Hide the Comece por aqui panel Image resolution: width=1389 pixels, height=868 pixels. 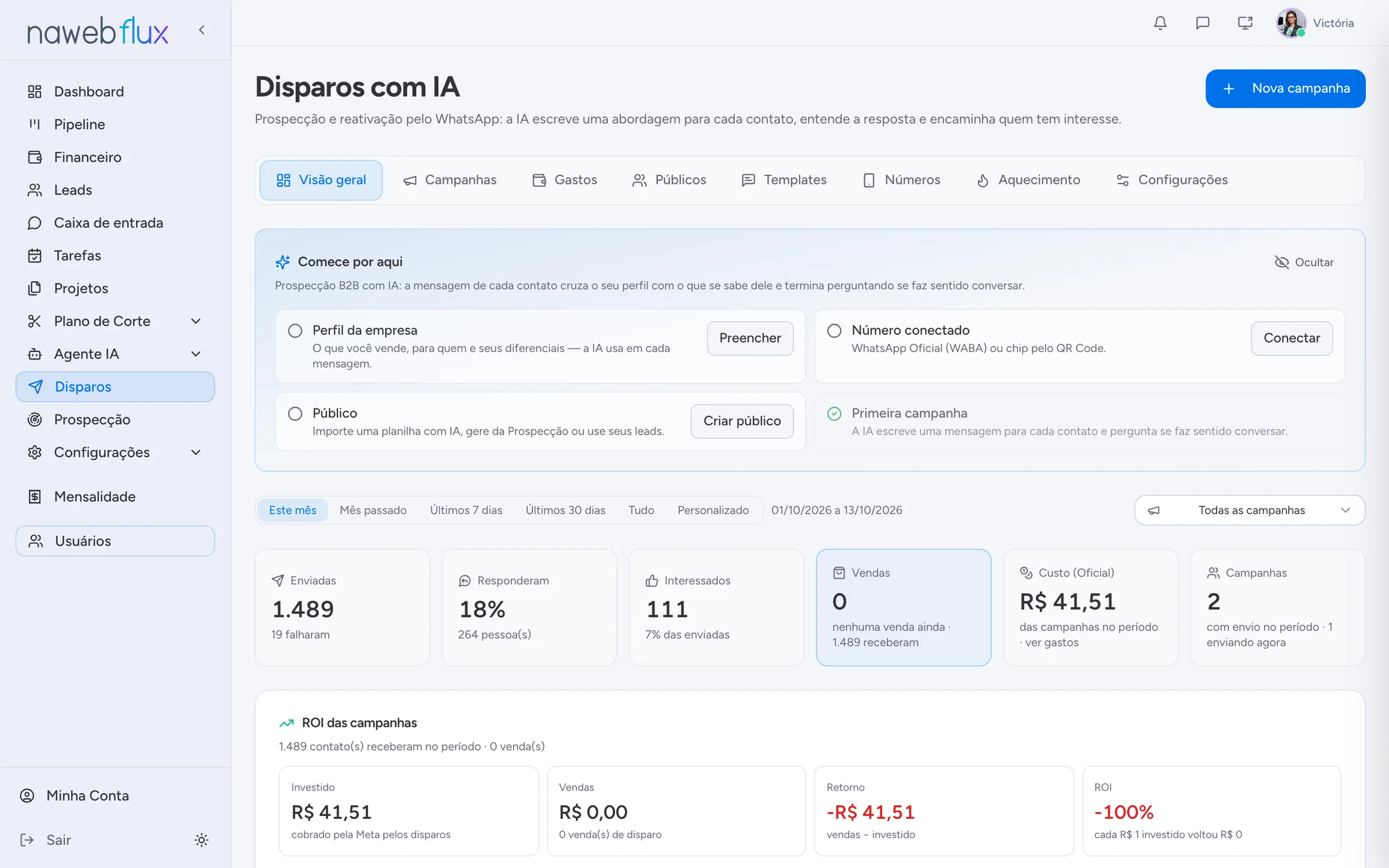click(x=1304, y=262)
